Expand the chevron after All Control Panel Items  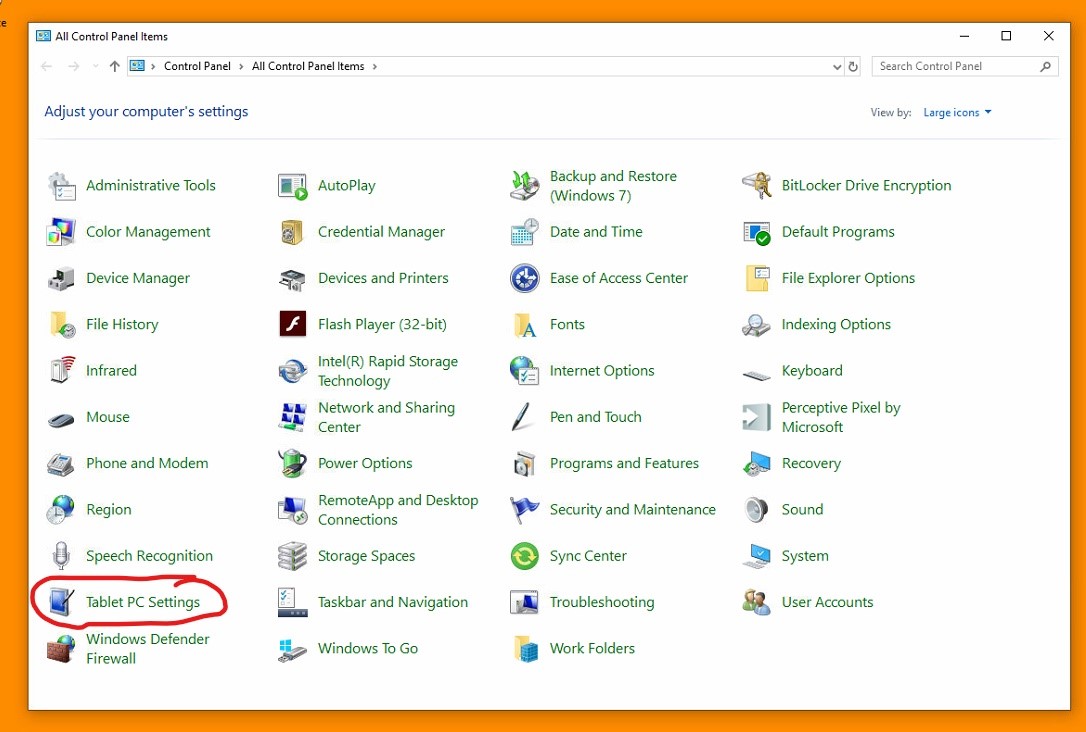coord(375,66)
